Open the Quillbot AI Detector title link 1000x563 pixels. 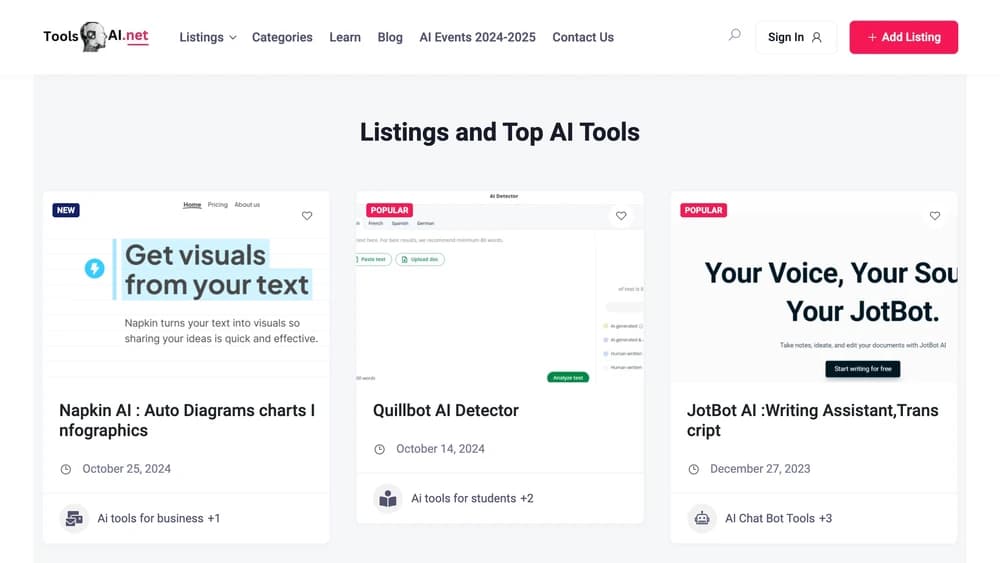point(446,411)
